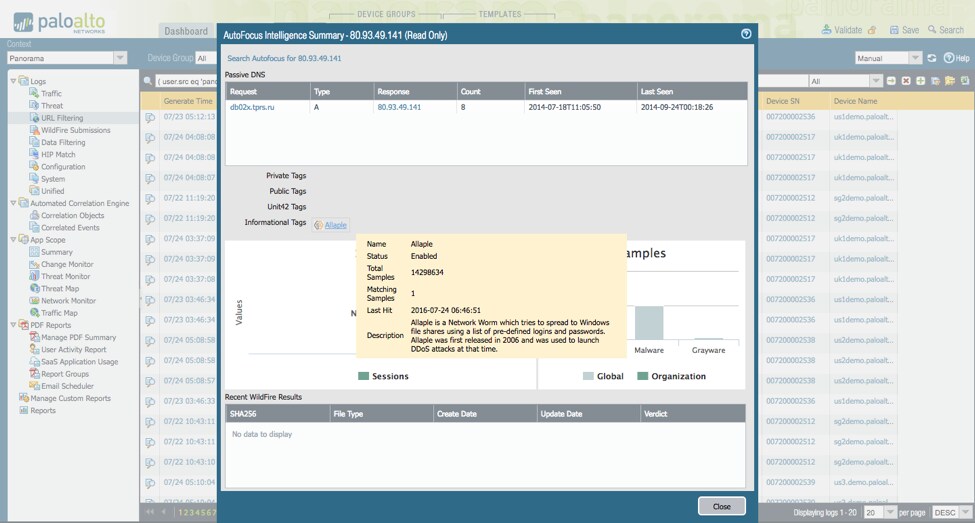Click the Generate Time column header
This screenshot has width=975, height=523.
tap(188, 101)
